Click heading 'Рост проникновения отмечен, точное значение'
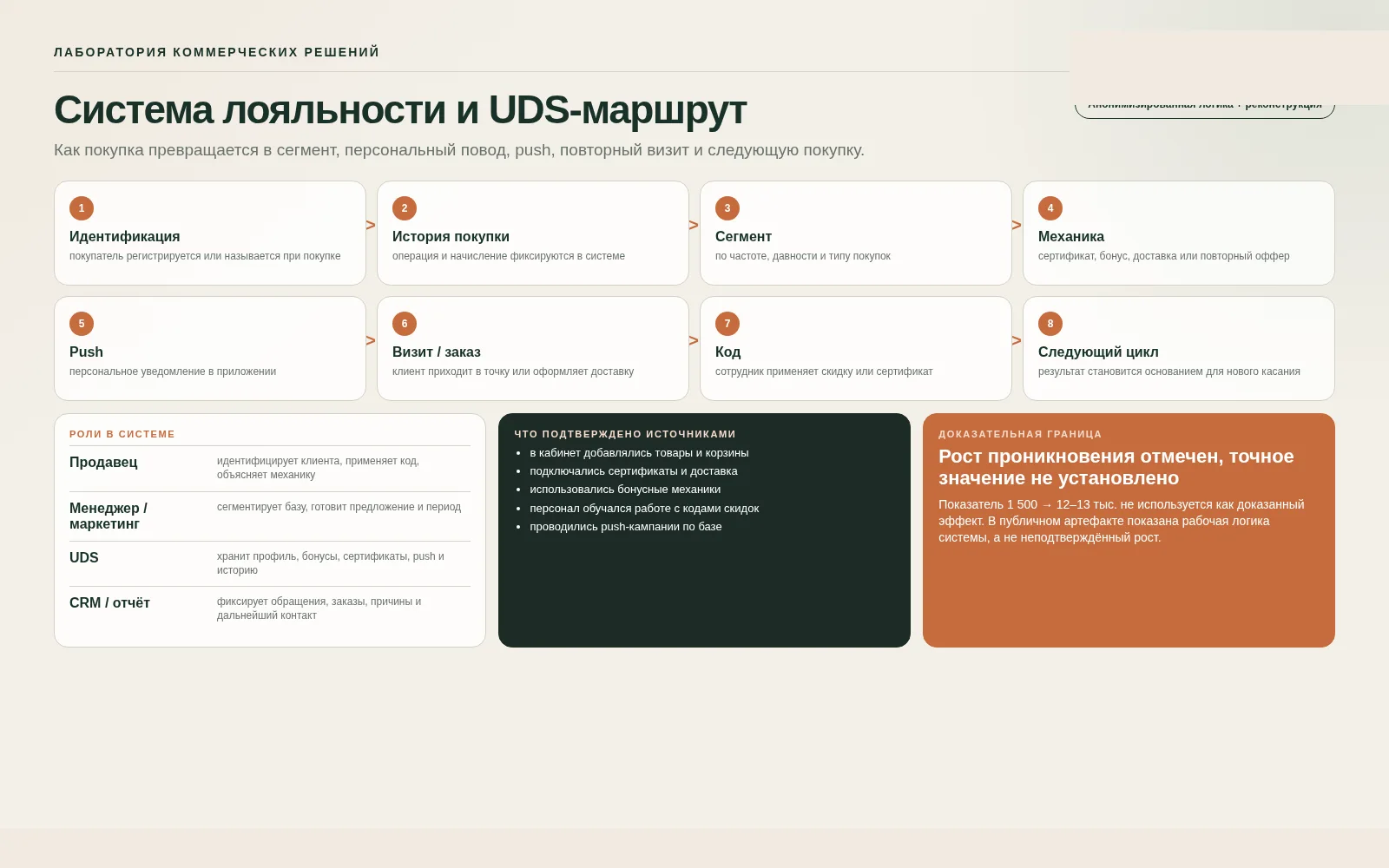 1116,467
